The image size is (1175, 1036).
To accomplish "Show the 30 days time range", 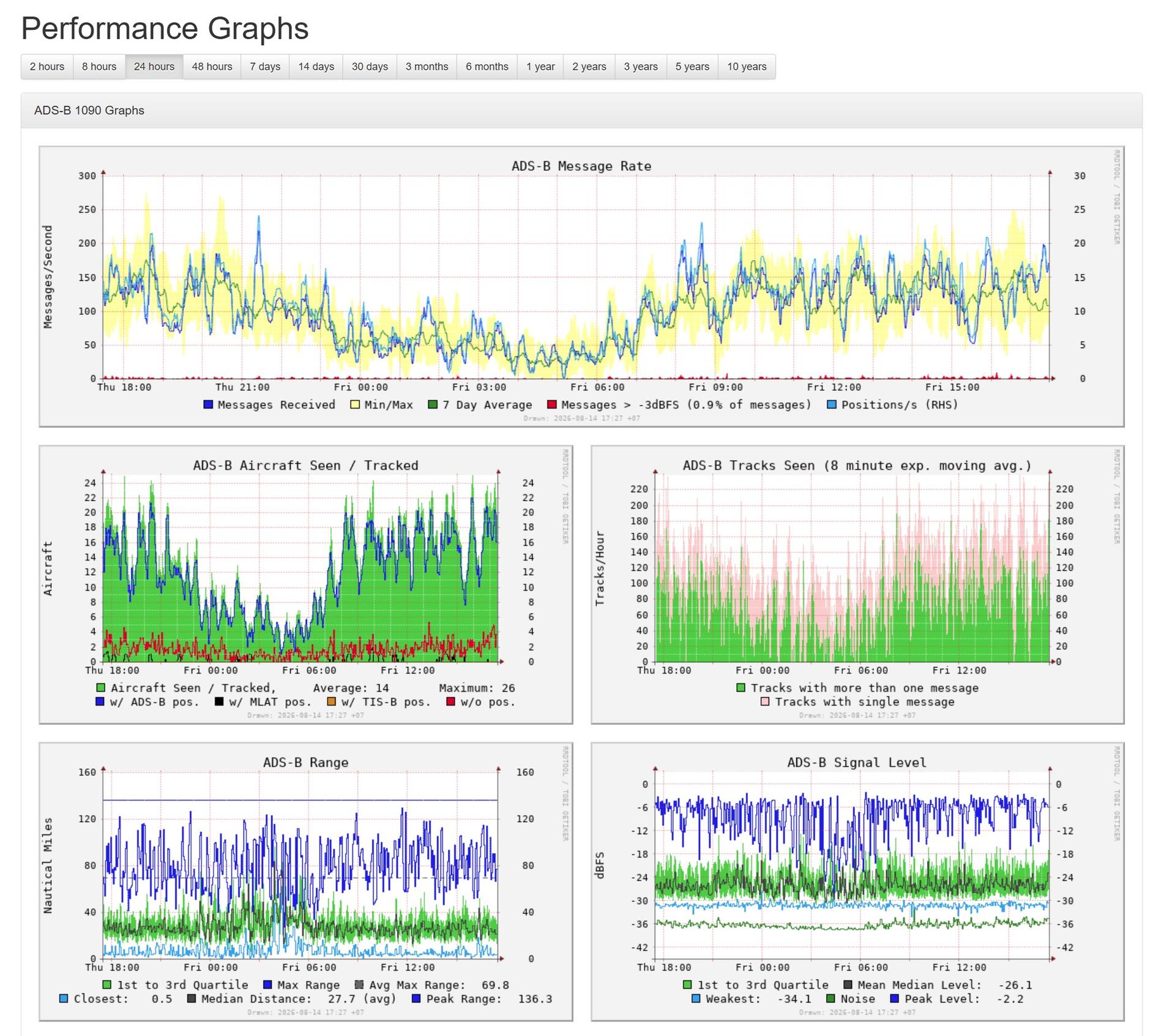I will pos(370,67).
